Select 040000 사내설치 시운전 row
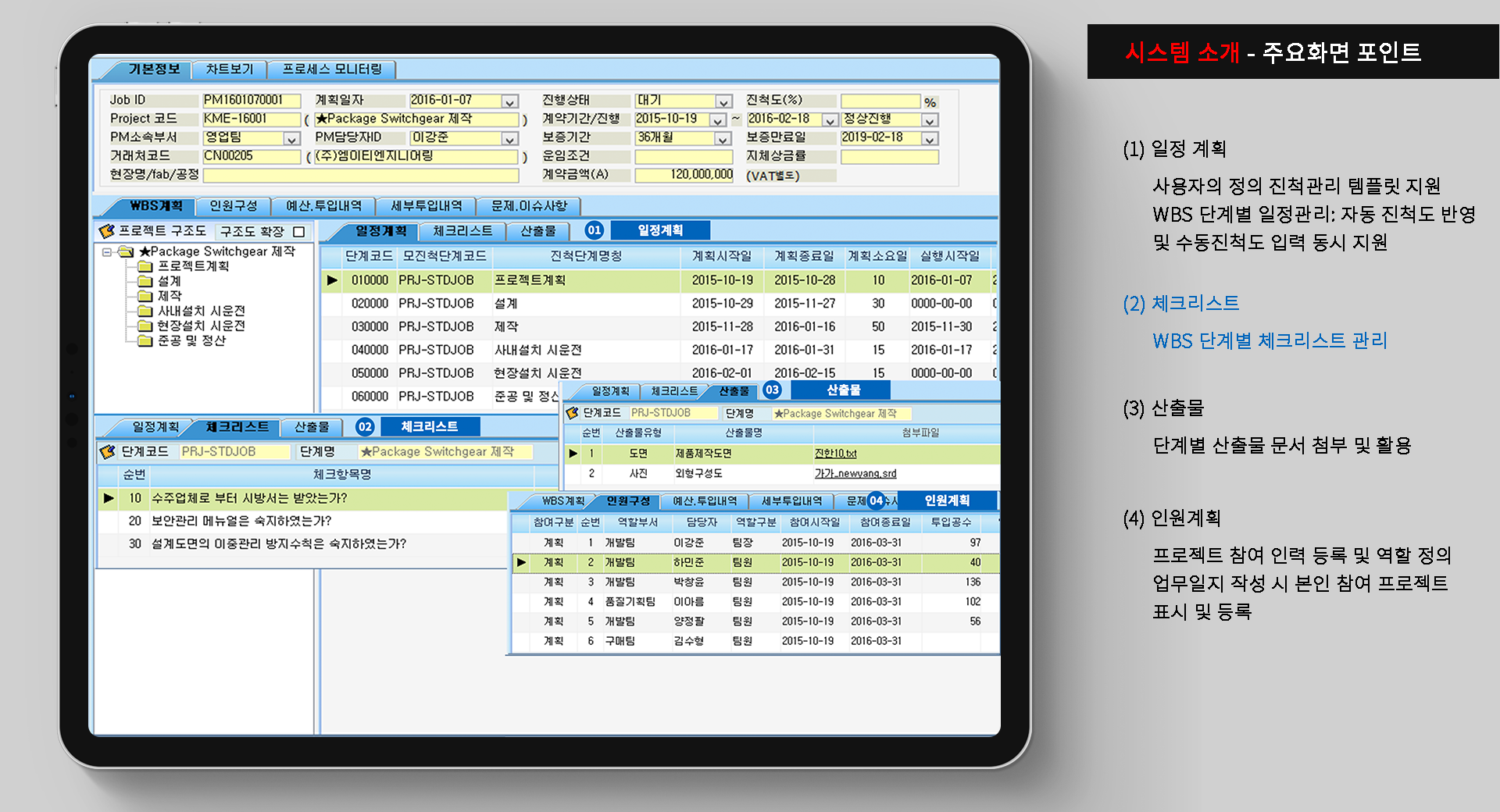1500x812 pixels. coord(659,350)
